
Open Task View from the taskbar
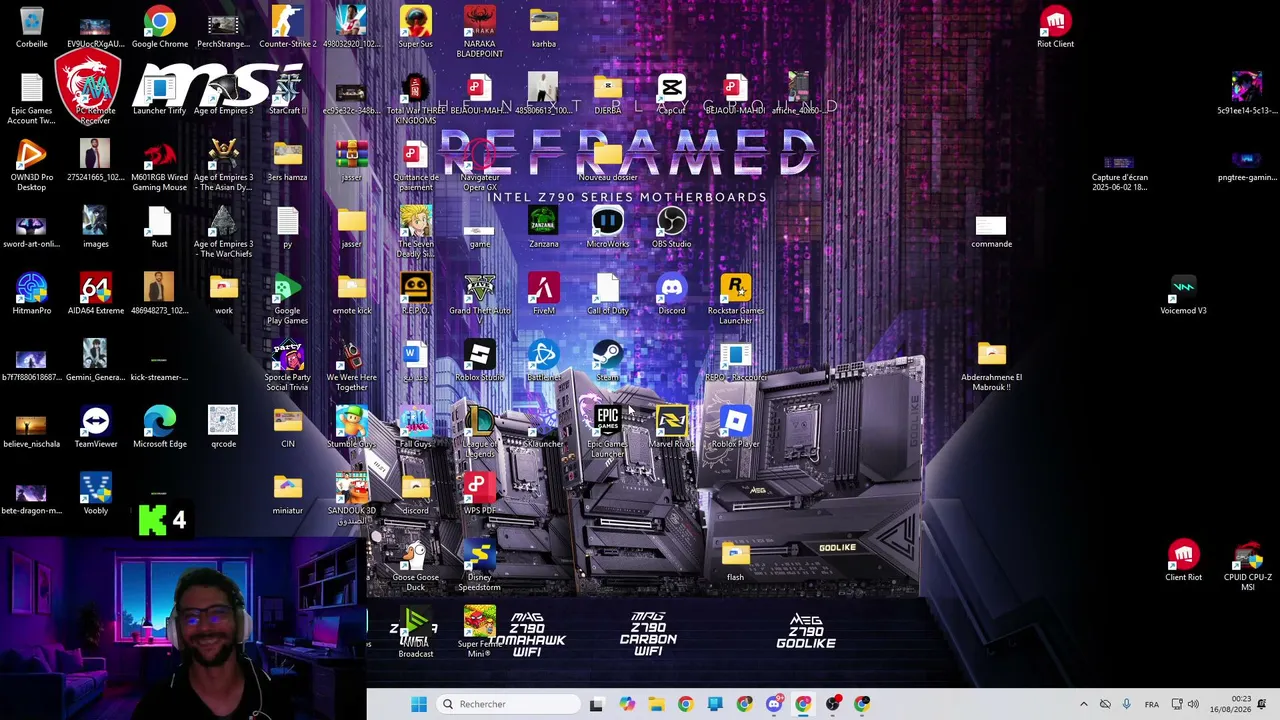(596, 704)
